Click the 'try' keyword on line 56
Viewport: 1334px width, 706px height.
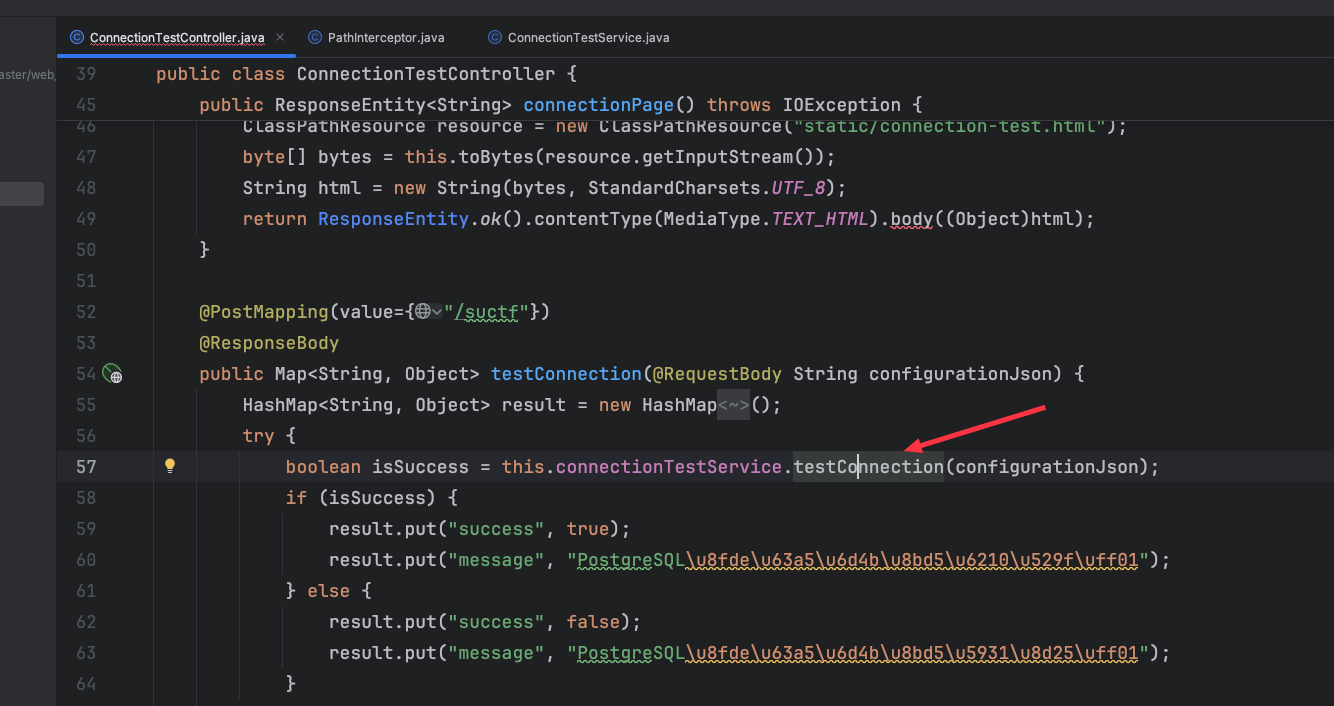coord(258,436)
